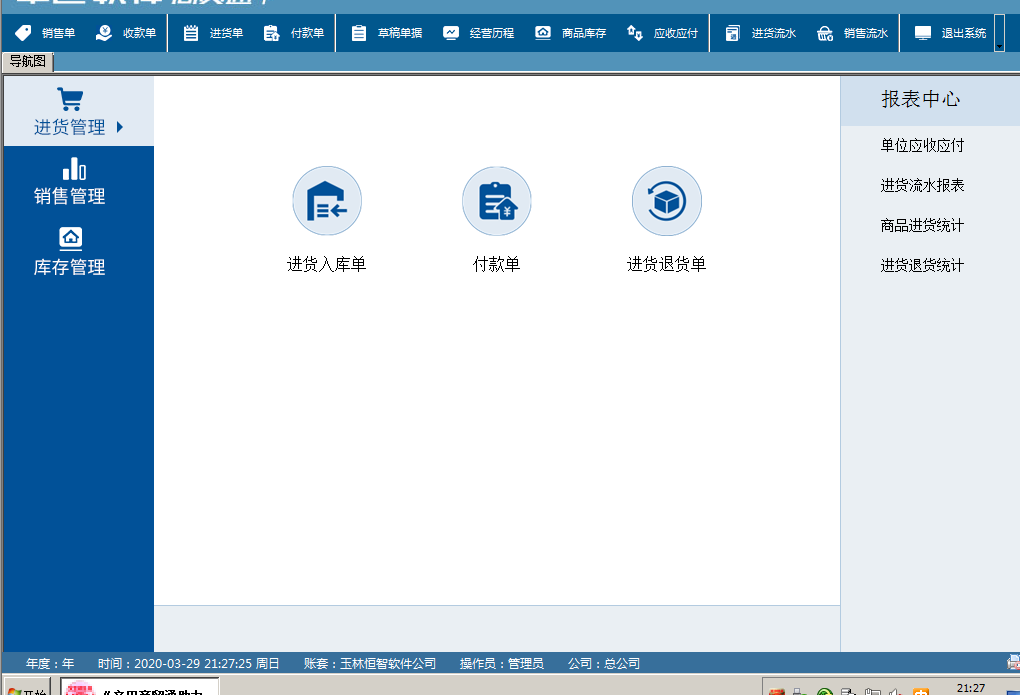Check 商品库存 in the toolbar
The width and height of the screenshot is (1020, 695).
[x=571, y=33]
